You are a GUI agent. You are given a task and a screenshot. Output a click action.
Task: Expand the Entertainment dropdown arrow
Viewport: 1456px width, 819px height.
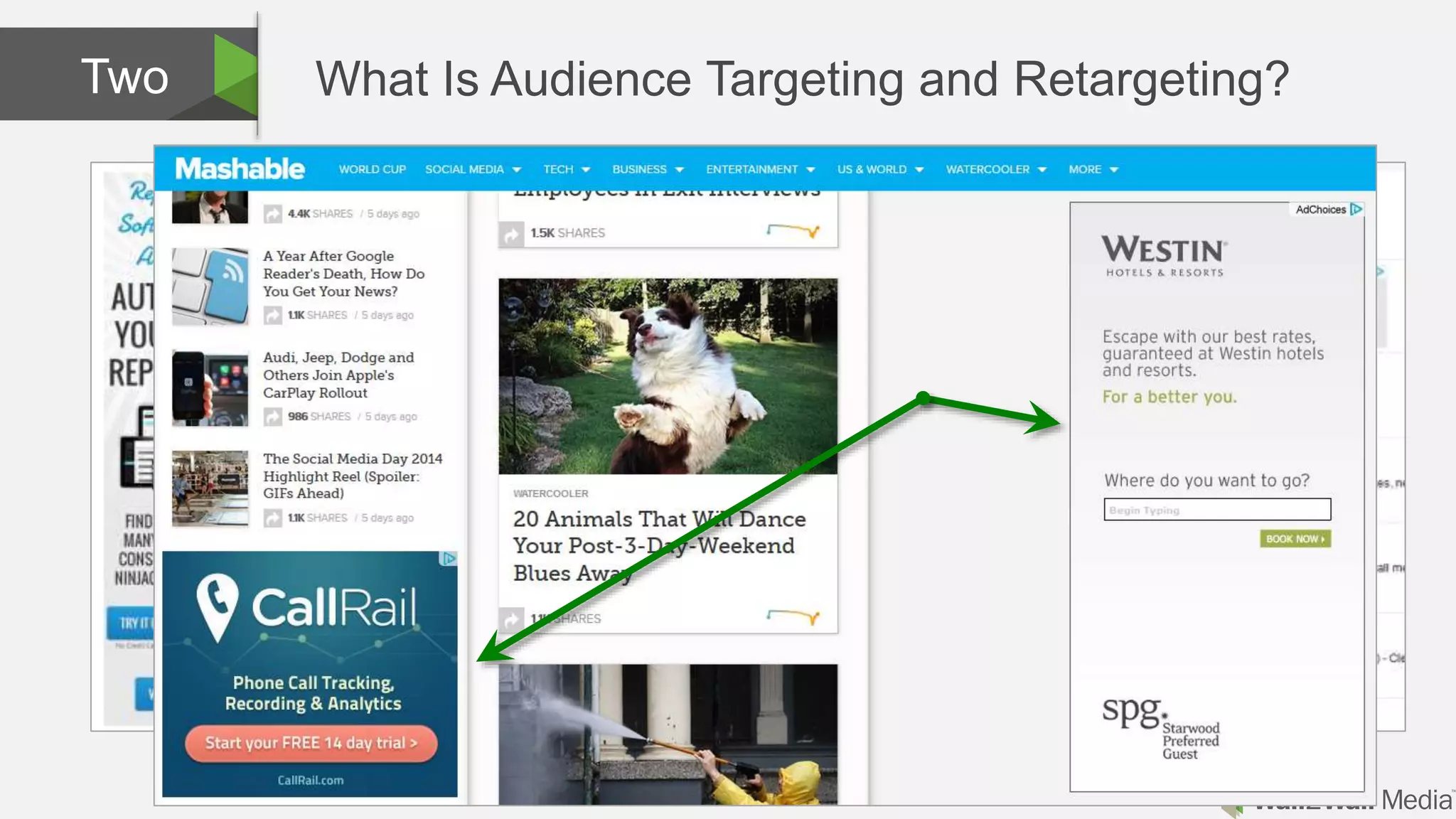pyautogui.click(x=810, y=170)
